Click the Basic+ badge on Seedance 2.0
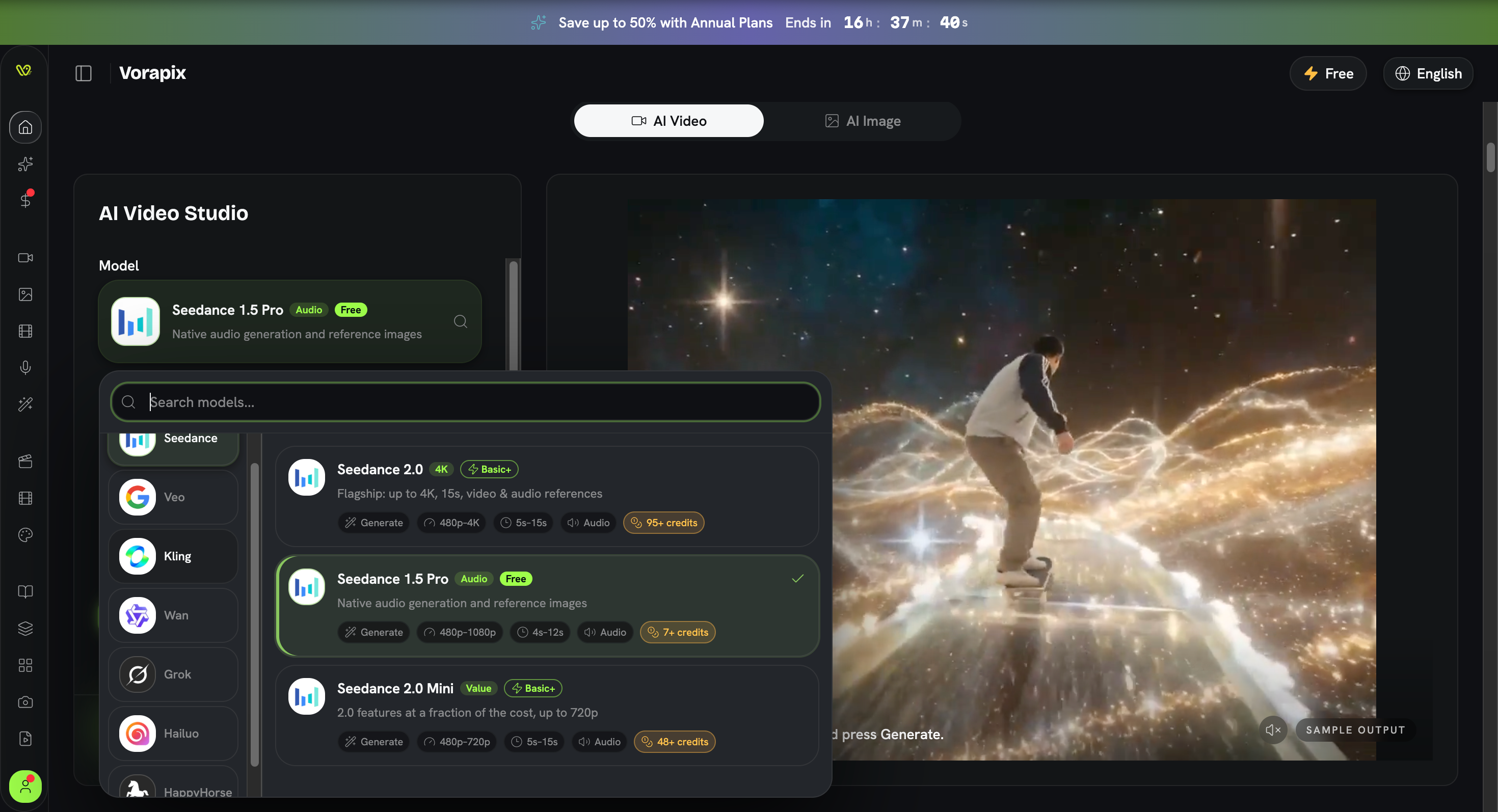 (489, 469)
